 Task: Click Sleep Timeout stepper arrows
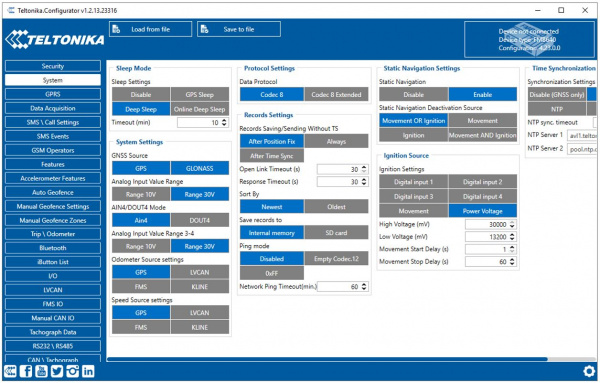tap(224, 122)
